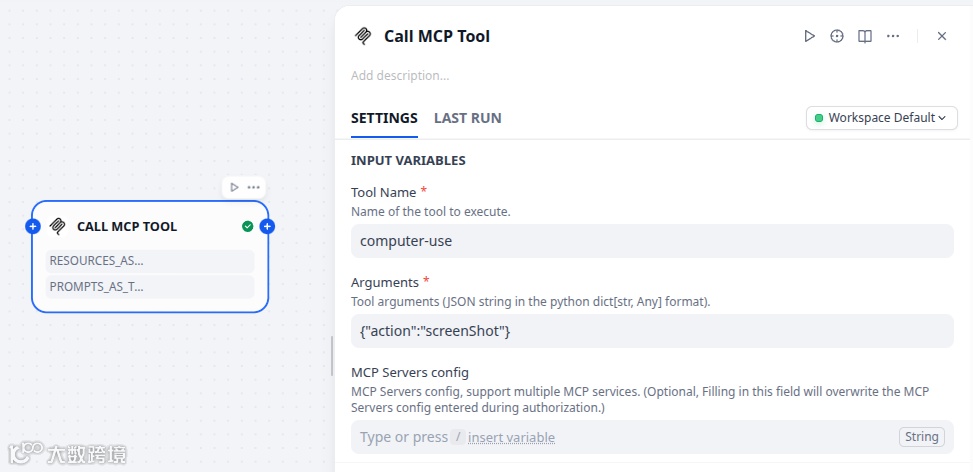The height and width of the screenshot is (472, 973).
Task: Open the help book icon in panel header
Action: tap(865, 36)
